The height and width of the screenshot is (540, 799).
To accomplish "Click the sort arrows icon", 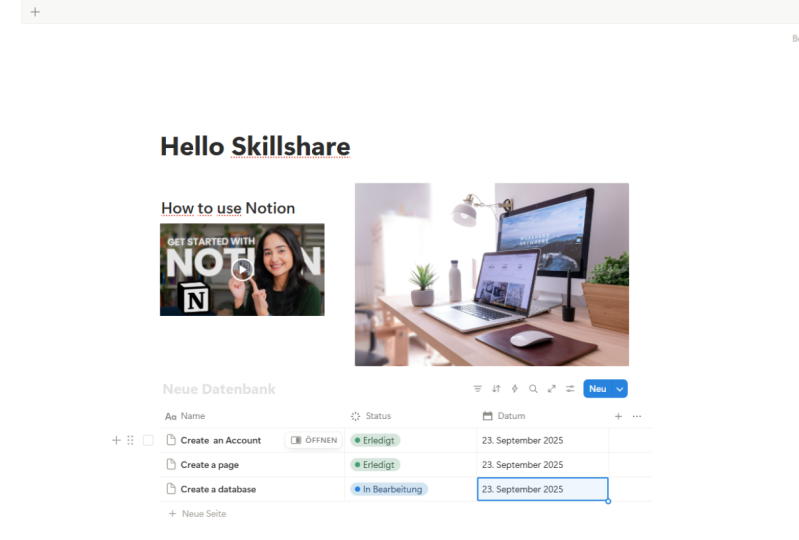I will [x=496, y=389].
